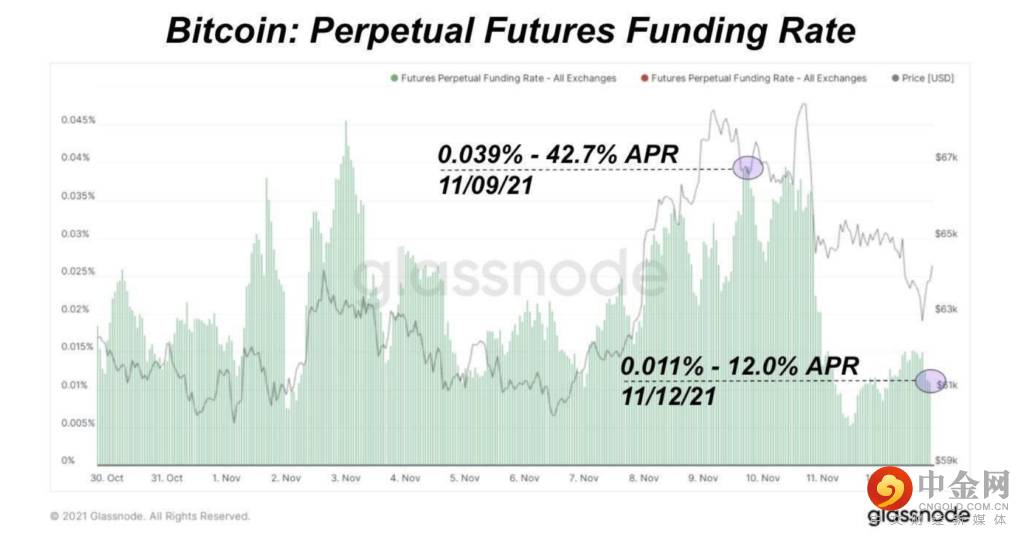Toggle the red Futures Perpetual Funding Rate series label
The width and height of the screenshot is (1024, 538).
coord(758,78)
